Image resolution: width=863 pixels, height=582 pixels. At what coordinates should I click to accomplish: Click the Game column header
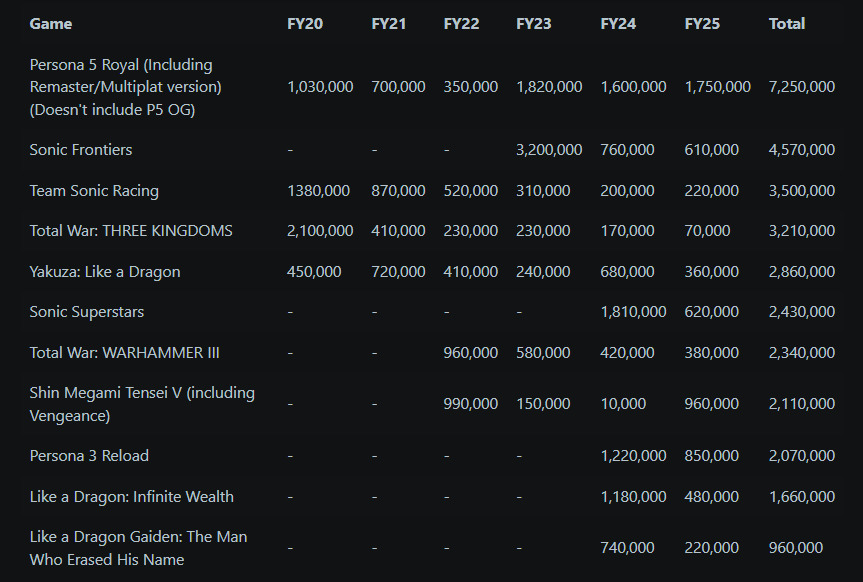pyautogui.click(x=51, y=24)
